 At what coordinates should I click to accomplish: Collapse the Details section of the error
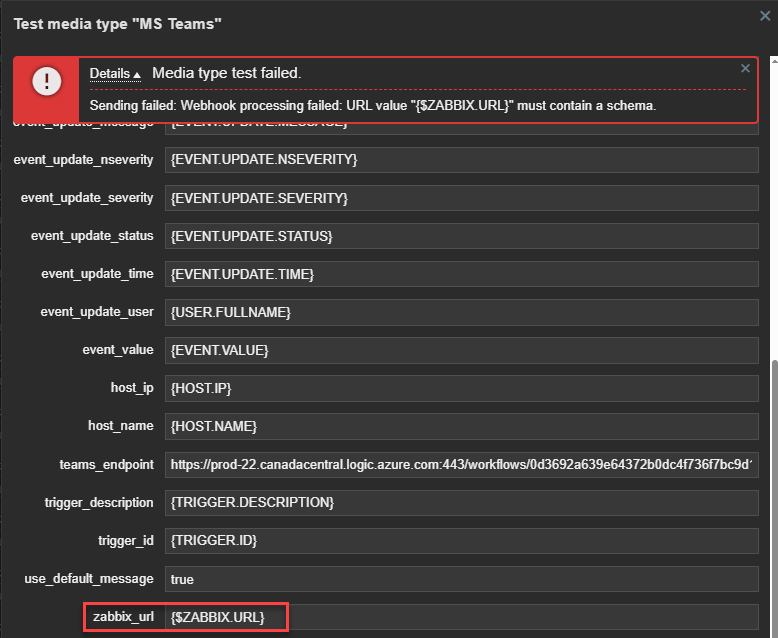tap(115, 73)
